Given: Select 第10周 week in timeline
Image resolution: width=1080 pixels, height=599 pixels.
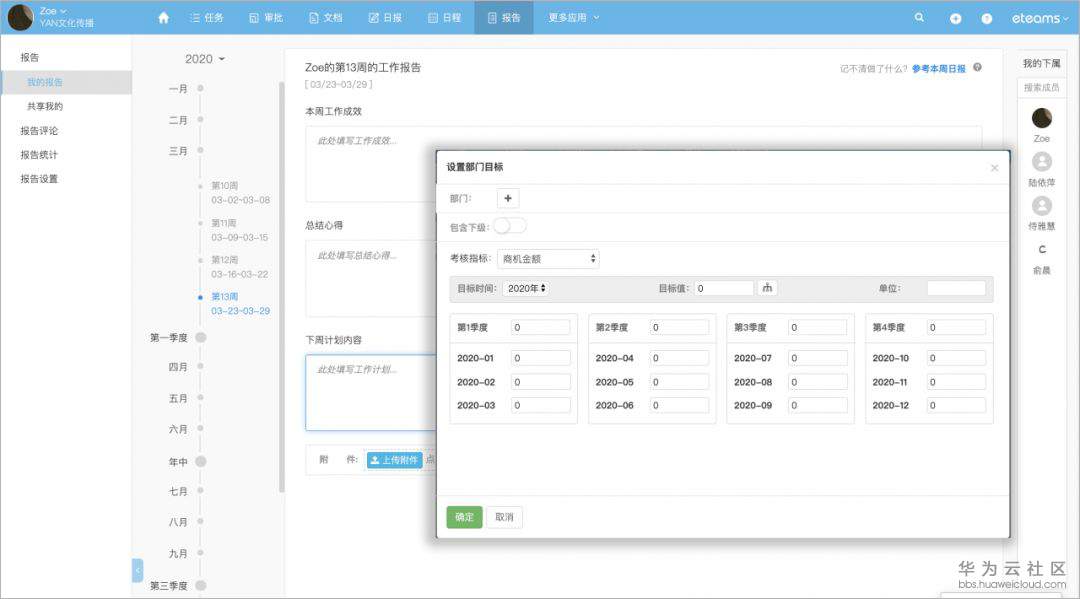Looking at the screenshot, I should pos(240,193).
